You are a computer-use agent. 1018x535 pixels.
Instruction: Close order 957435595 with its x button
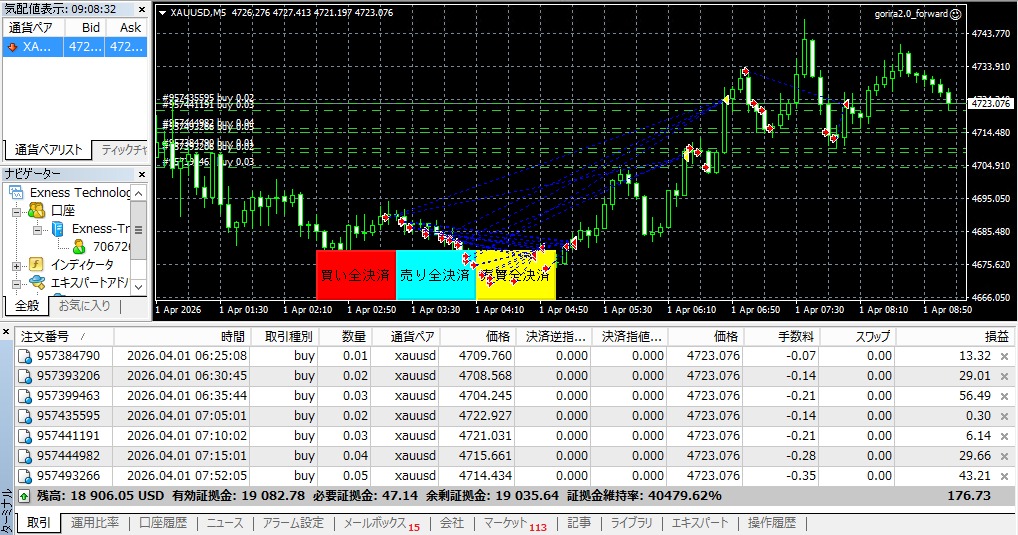pyautogui.click(x=1004, y=416)
